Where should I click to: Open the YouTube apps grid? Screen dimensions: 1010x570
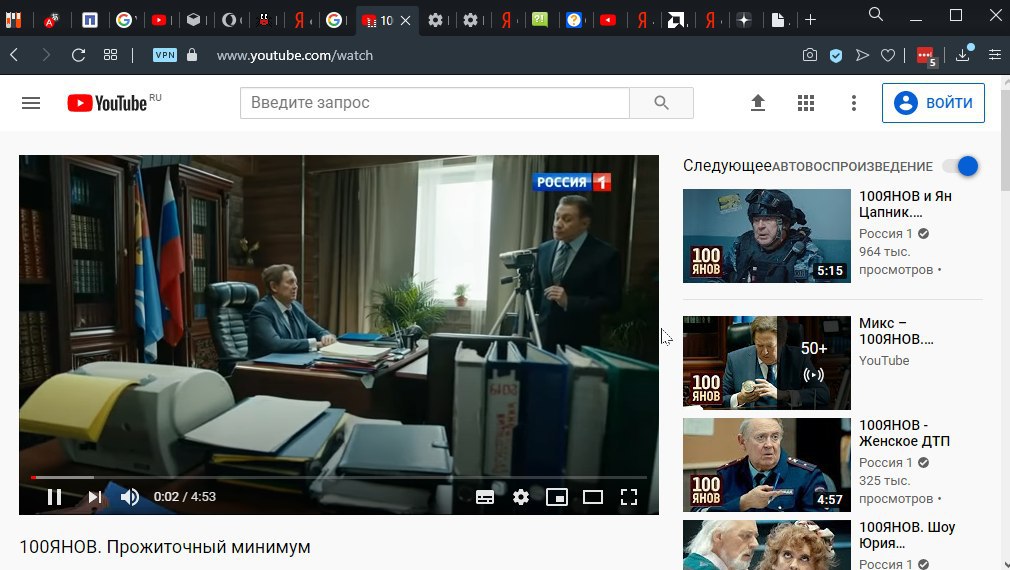(806, 103)
